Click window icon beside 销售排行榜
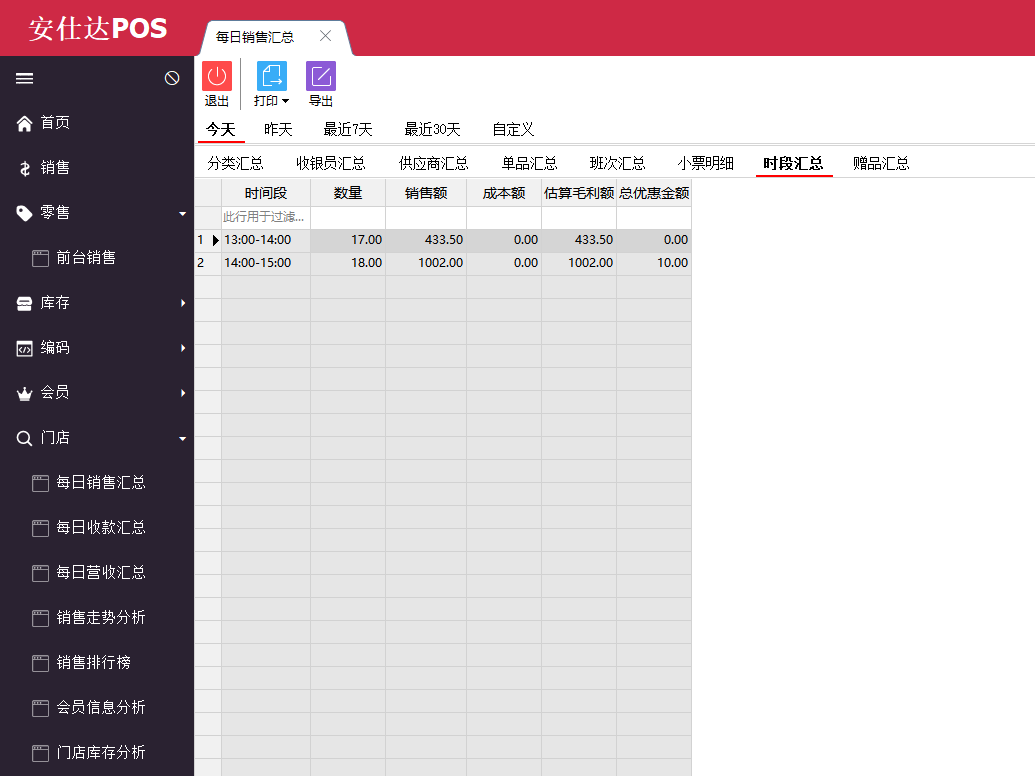 click(40, 663)
